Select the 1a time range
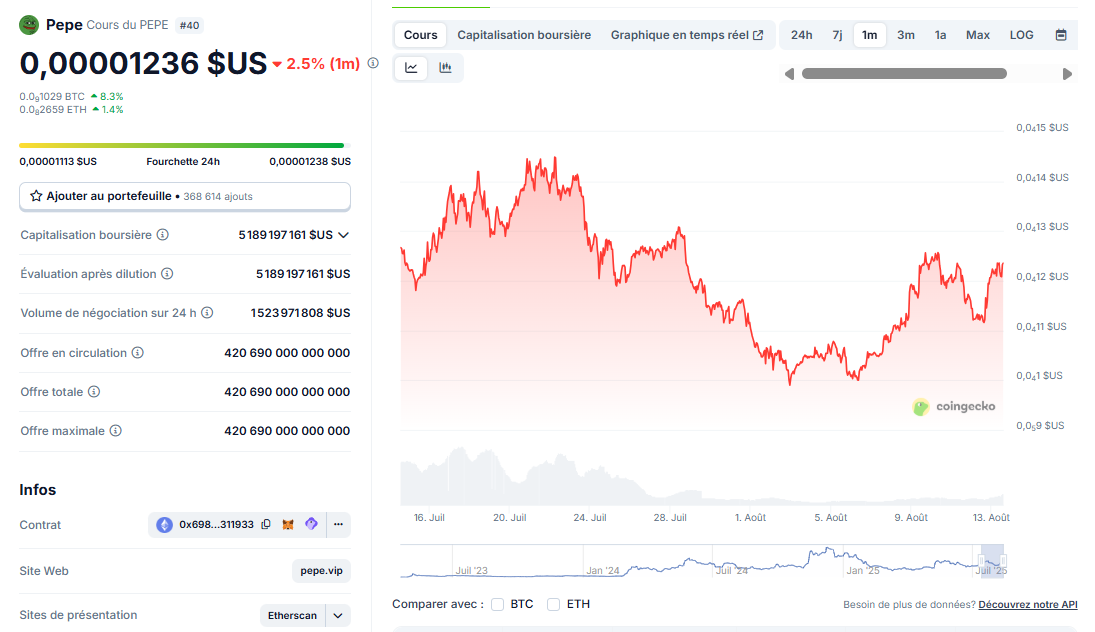Screen dimensions: 1095x632 click(941, 35)
